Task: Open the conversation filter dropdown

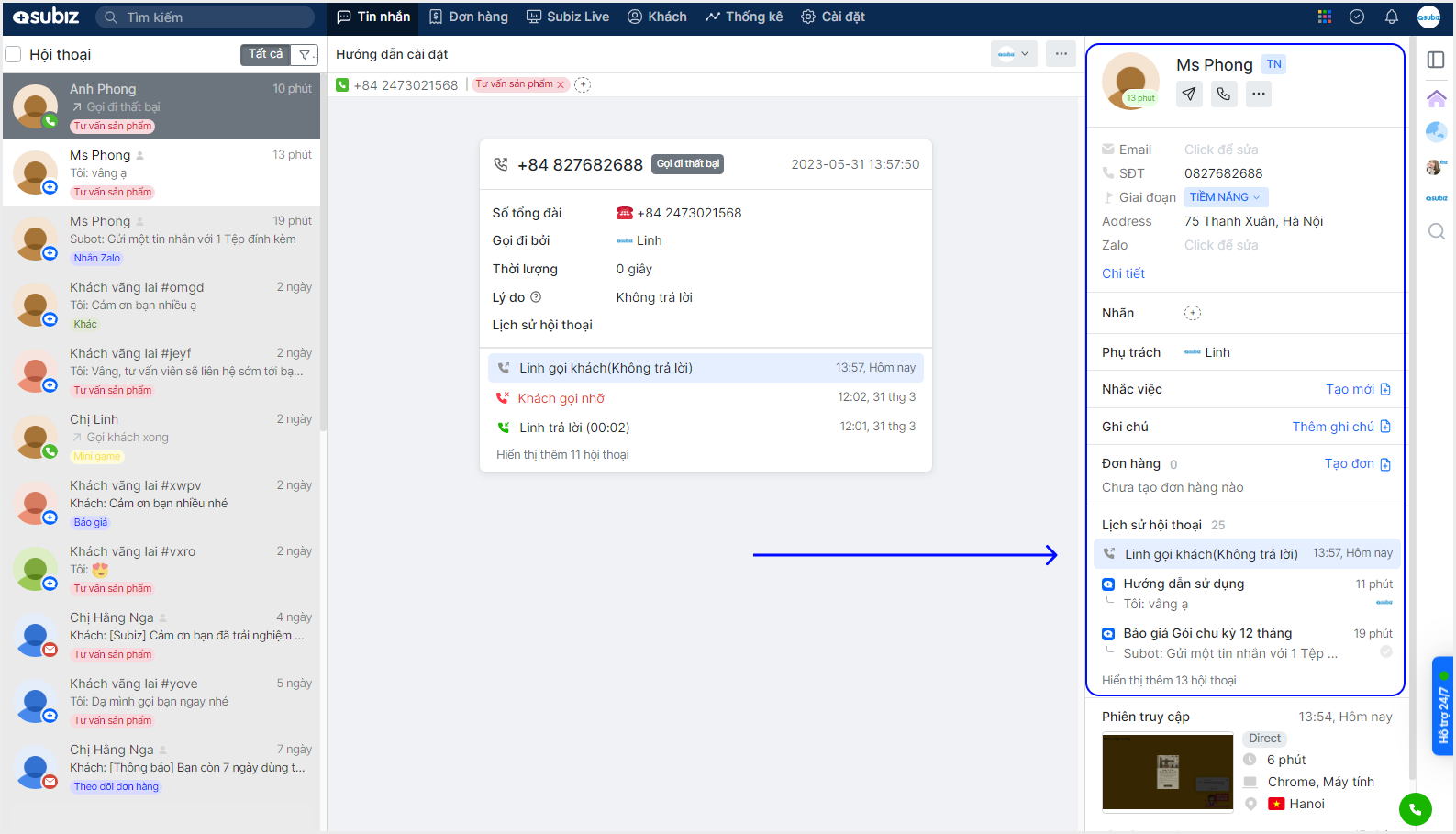Action: tap(305, 54)
